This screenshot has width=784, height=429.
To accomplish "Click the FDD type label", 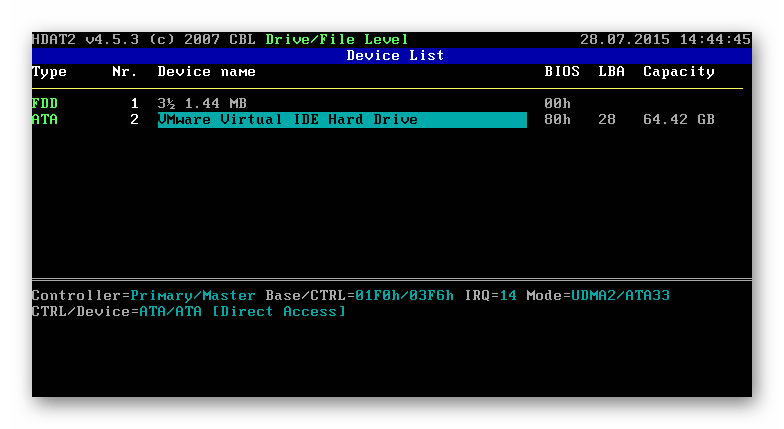I will coord(45,104).
